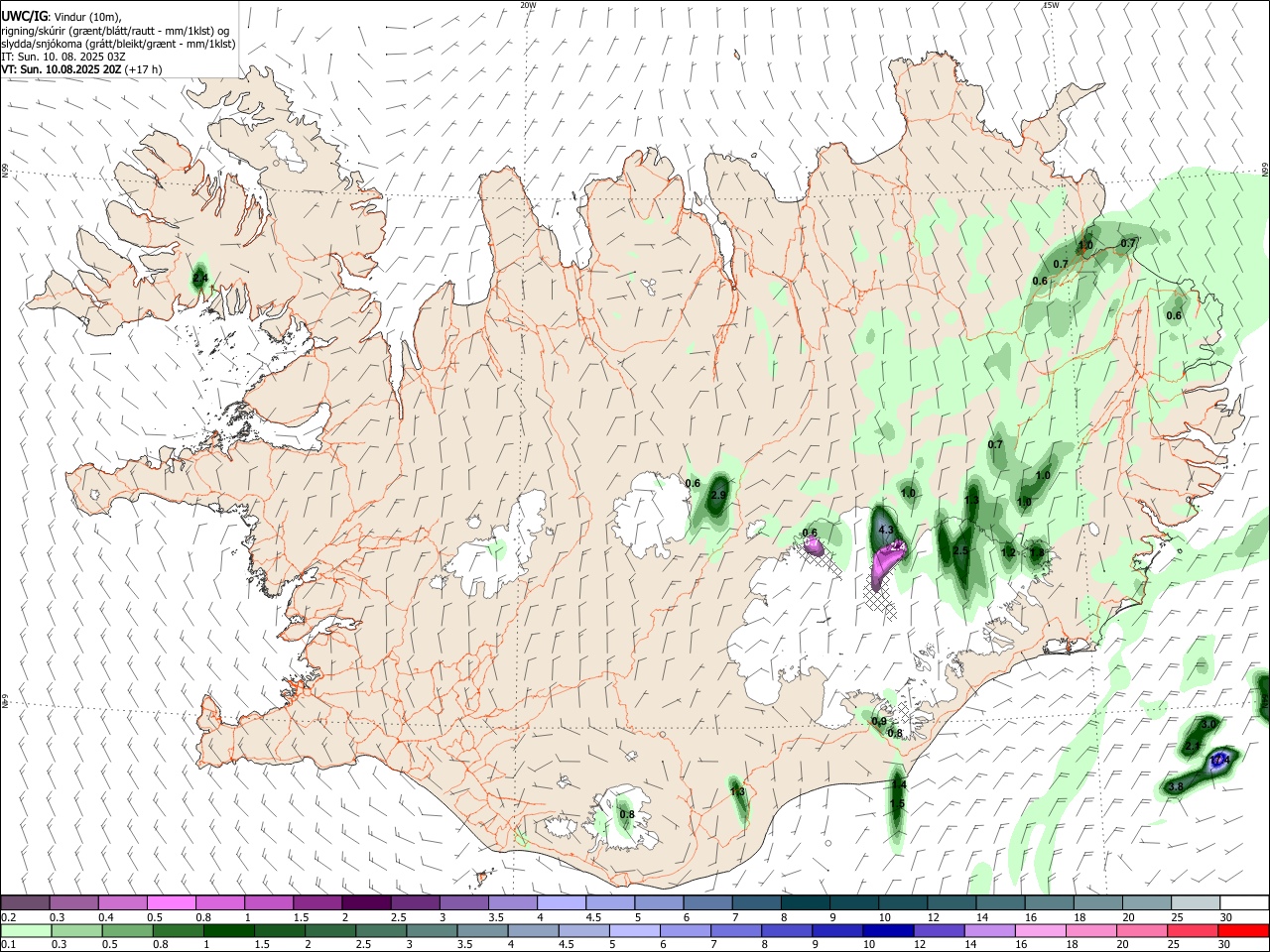
Task: Pick white upper swatch after the 30 label
Action: [1245, 902]
